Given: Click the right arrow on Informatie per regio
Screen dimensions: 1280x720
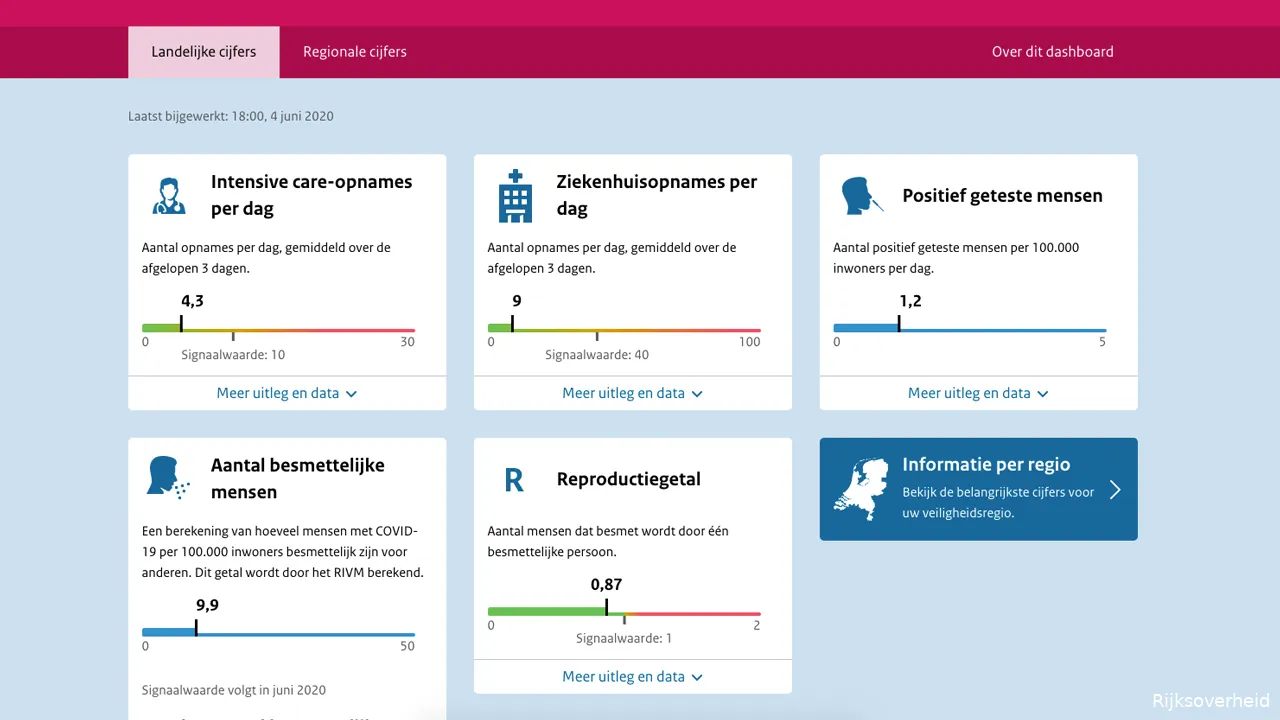Looking at the screenshot, I should (1114, 489).
